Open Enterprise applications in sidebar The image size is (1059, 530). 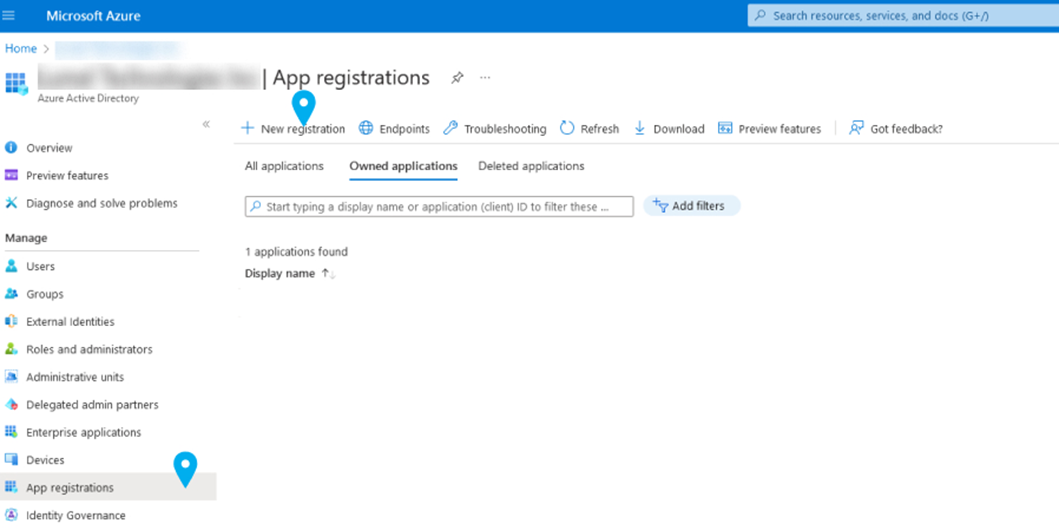point(83,433)
